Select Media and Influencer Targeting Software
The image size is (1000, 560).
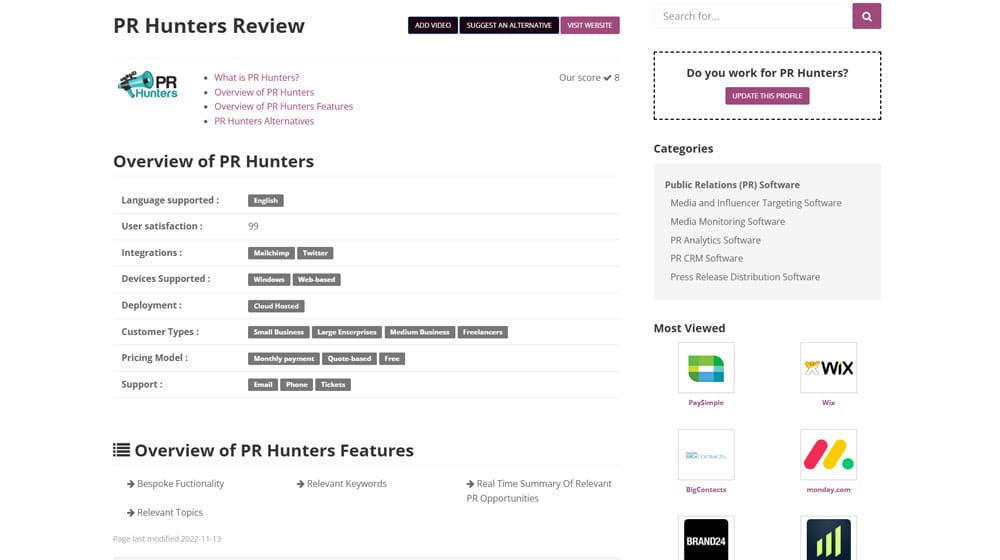pos(756,203)
